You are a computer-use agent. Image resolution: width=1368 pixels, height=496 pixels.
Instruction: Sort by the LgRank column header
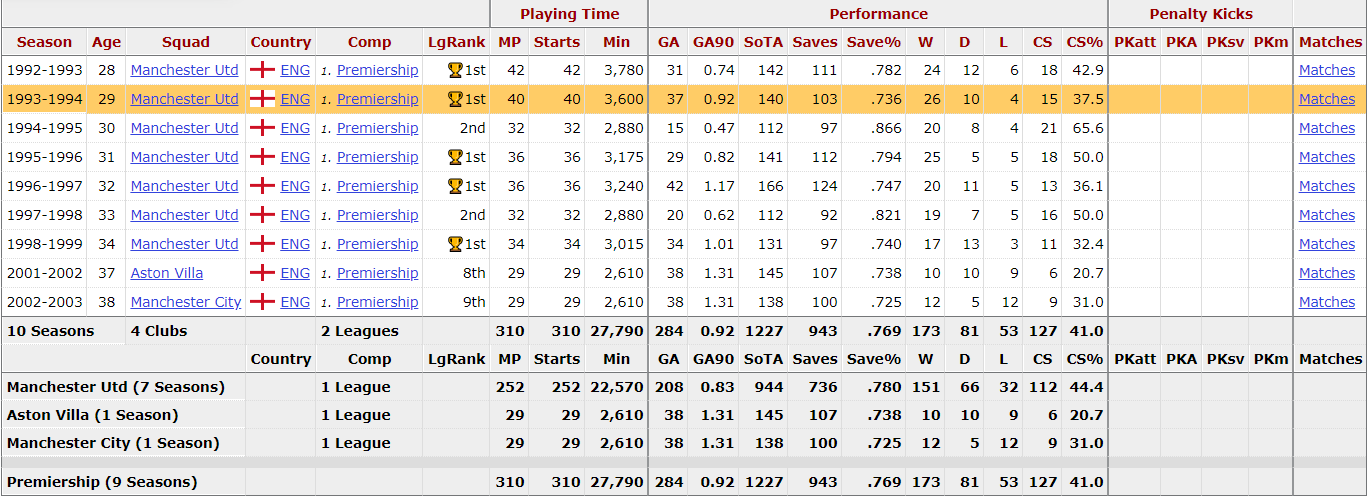coord(456,42)
